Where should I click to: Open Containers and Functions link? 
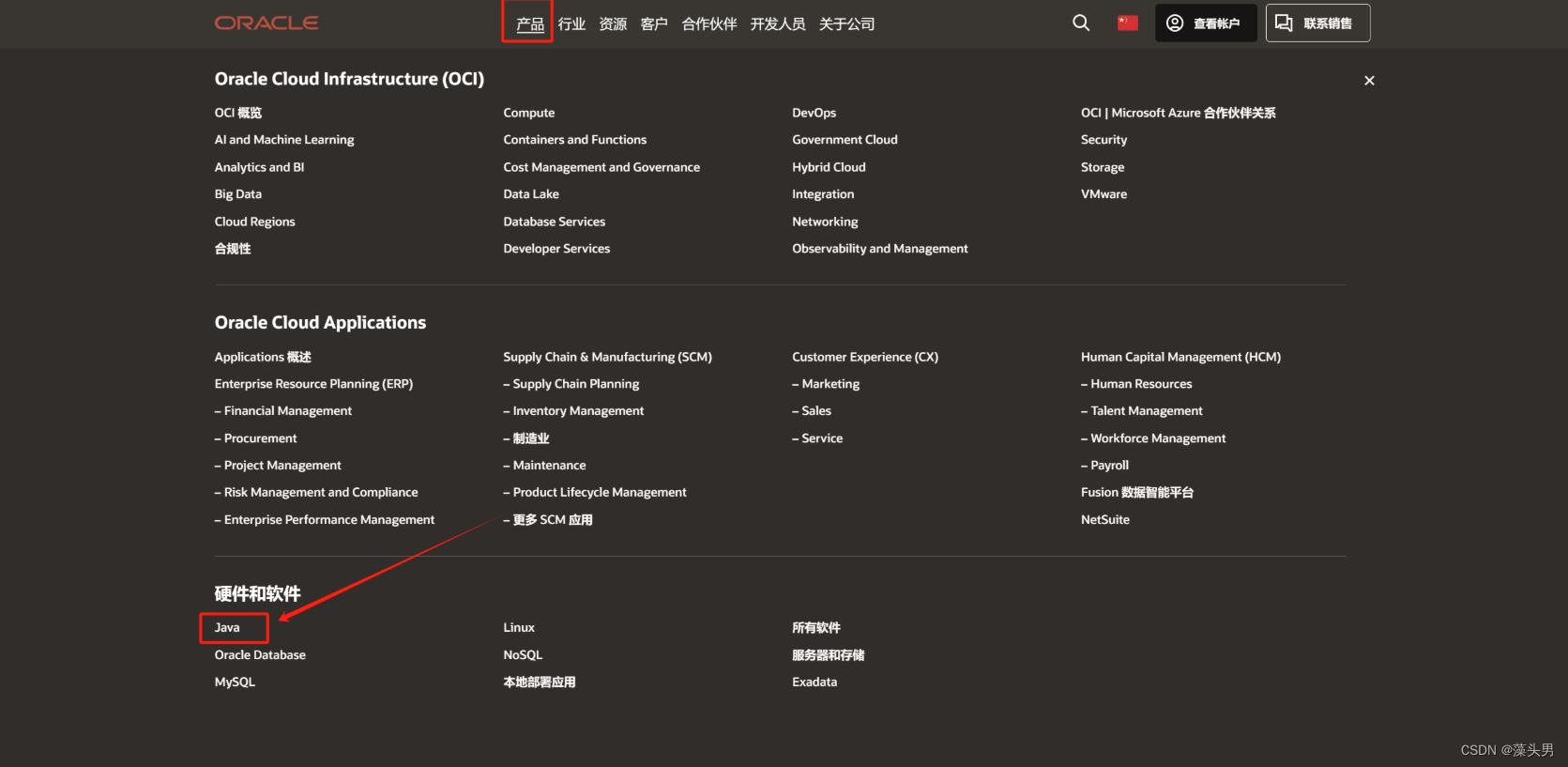click(x=575, y=139)
